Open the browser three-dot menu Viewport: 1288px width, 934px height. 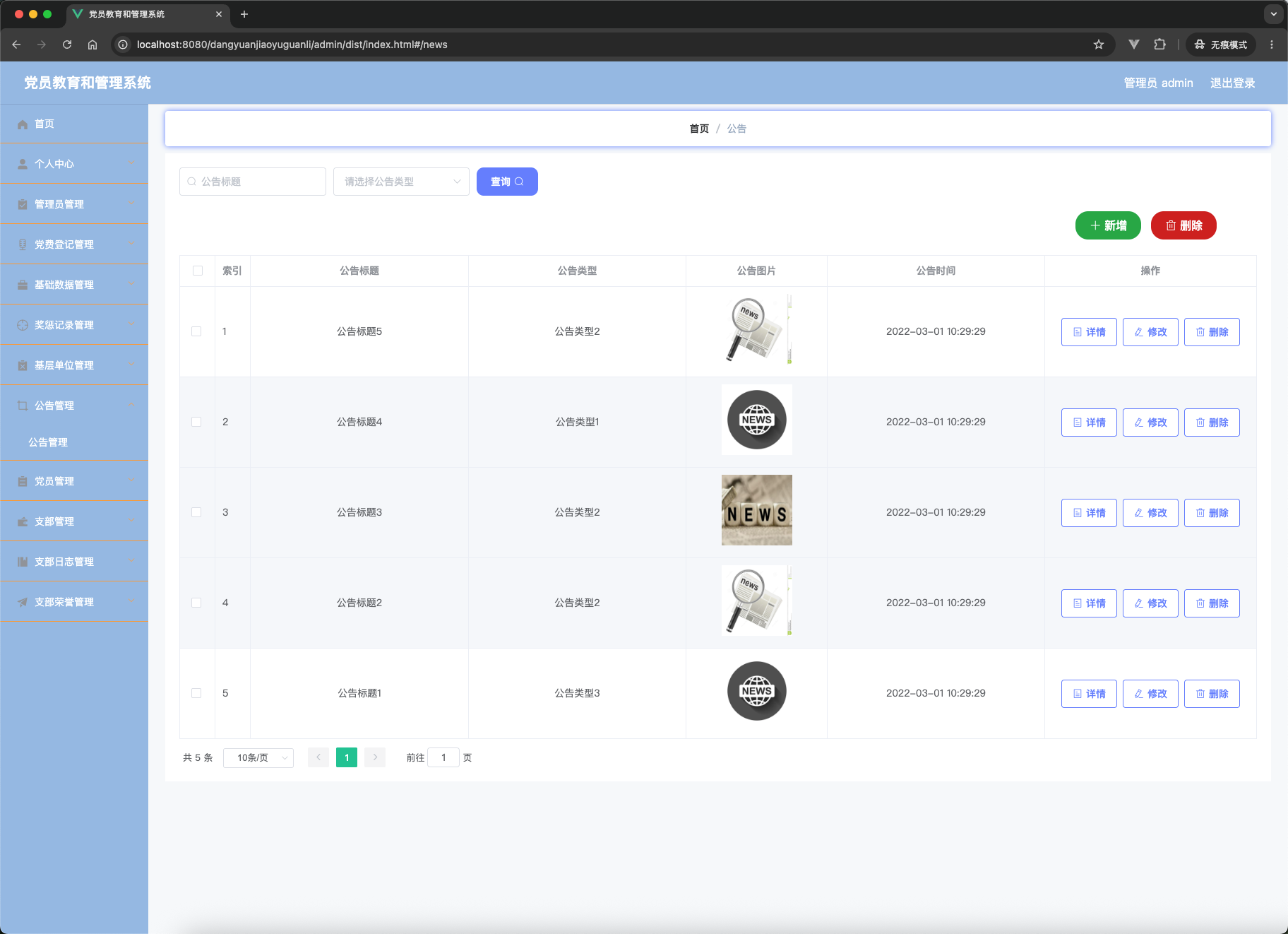(x=1272, y=45)
